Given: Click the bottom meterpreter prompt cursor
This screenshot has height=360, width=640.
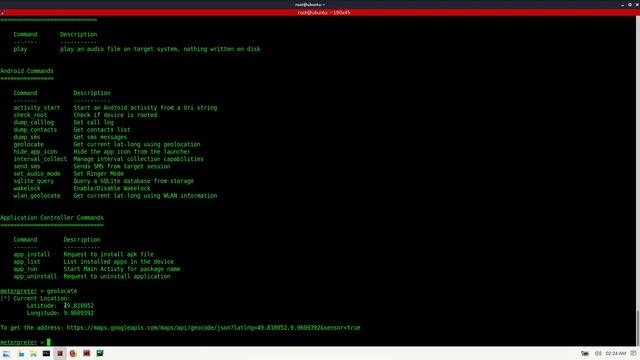Looking at the screenshot, I should pos(49,342).
